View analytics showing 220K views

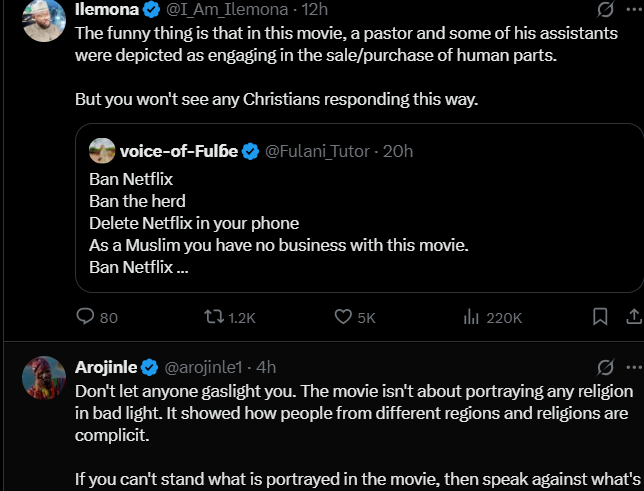point(473,318)
